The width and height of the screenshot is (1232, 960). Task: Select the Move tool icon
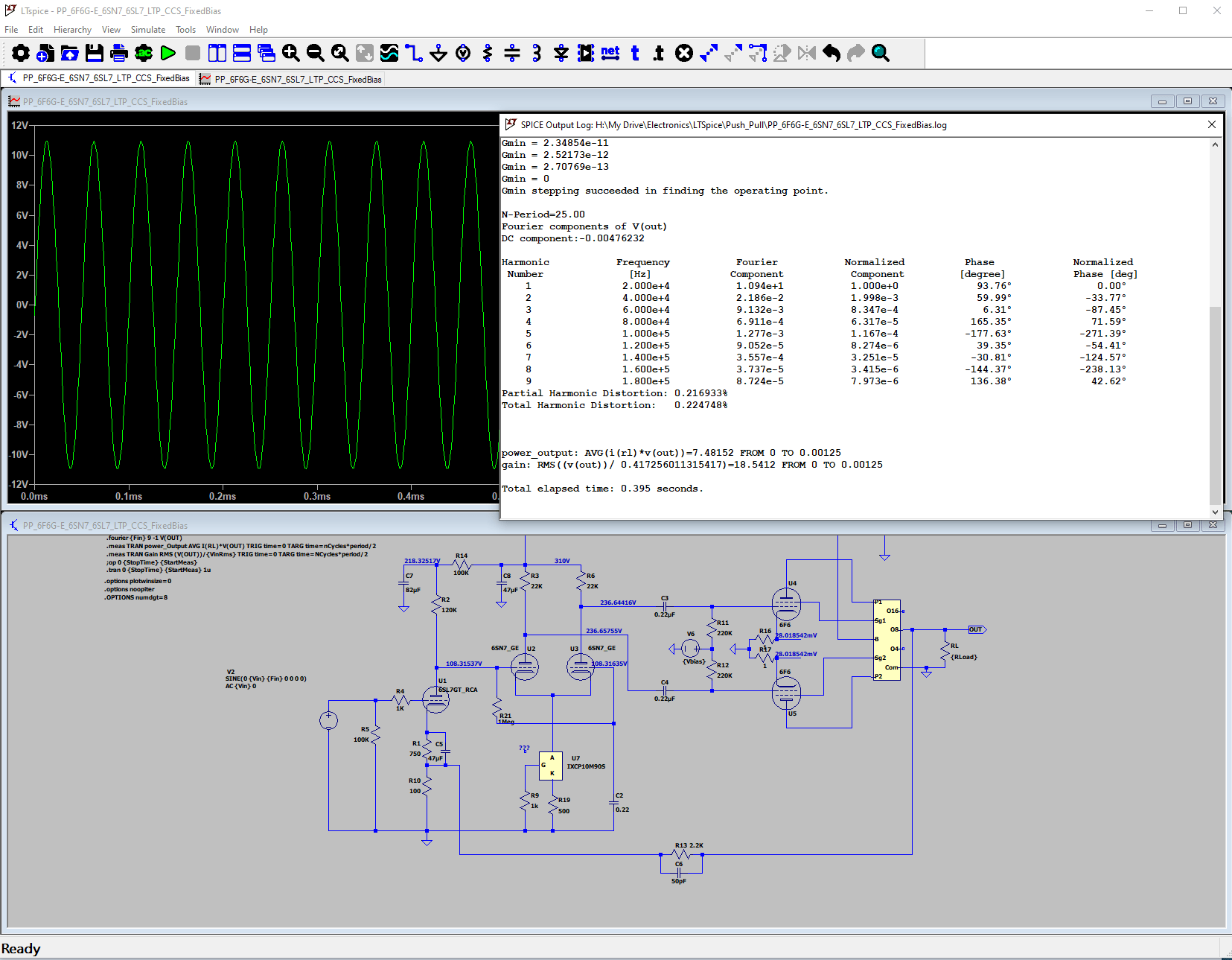tap(733, 53)
